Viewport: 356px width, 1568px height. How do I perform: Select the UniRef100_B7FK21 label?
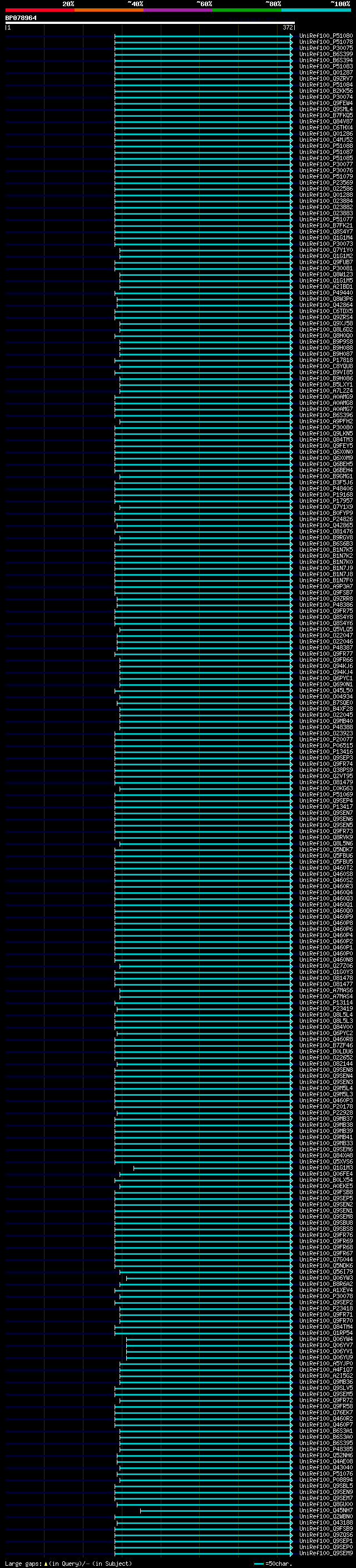(x=326, y=225)
